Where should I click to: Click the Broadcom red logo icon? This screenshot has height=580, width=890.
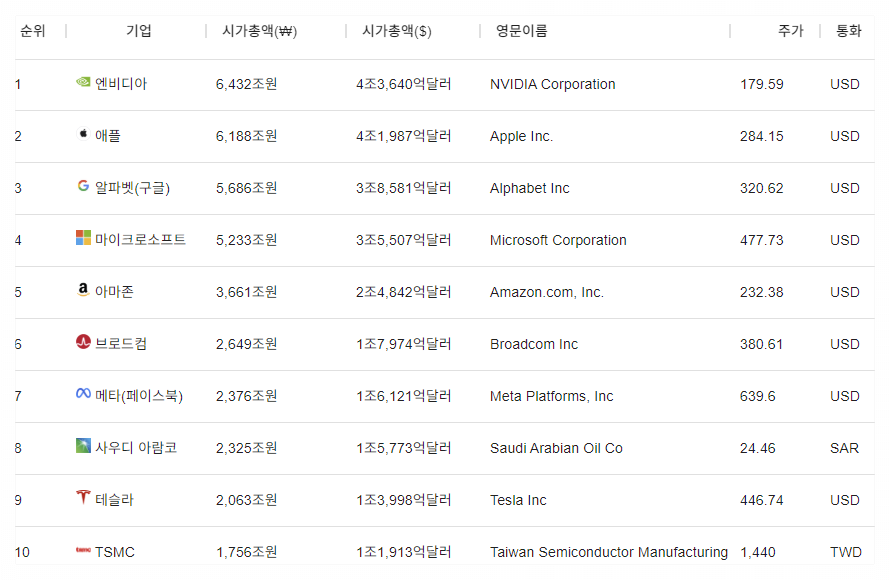click(x=83, y=342)
